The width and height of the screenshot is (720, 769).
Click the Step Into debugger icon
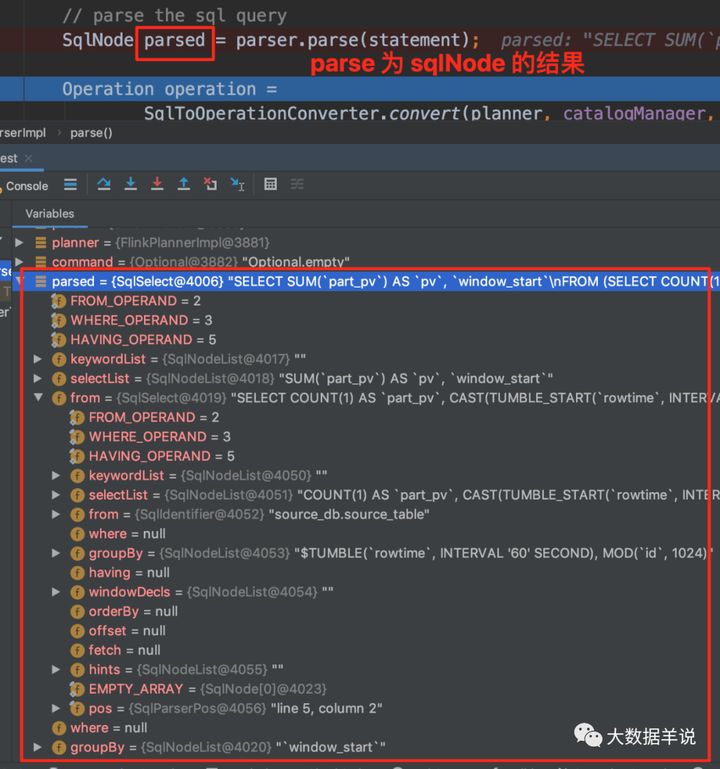[x=130, y=184]
